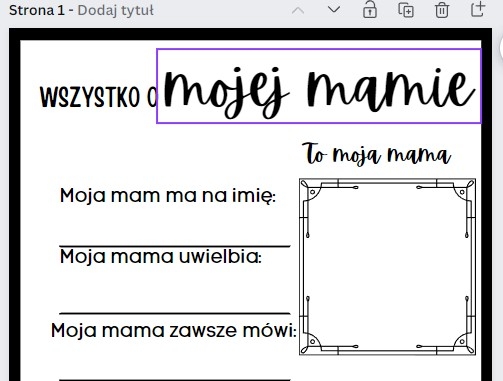Lock the page with the padlock icon
503x381 pixels.
[370, 9]
